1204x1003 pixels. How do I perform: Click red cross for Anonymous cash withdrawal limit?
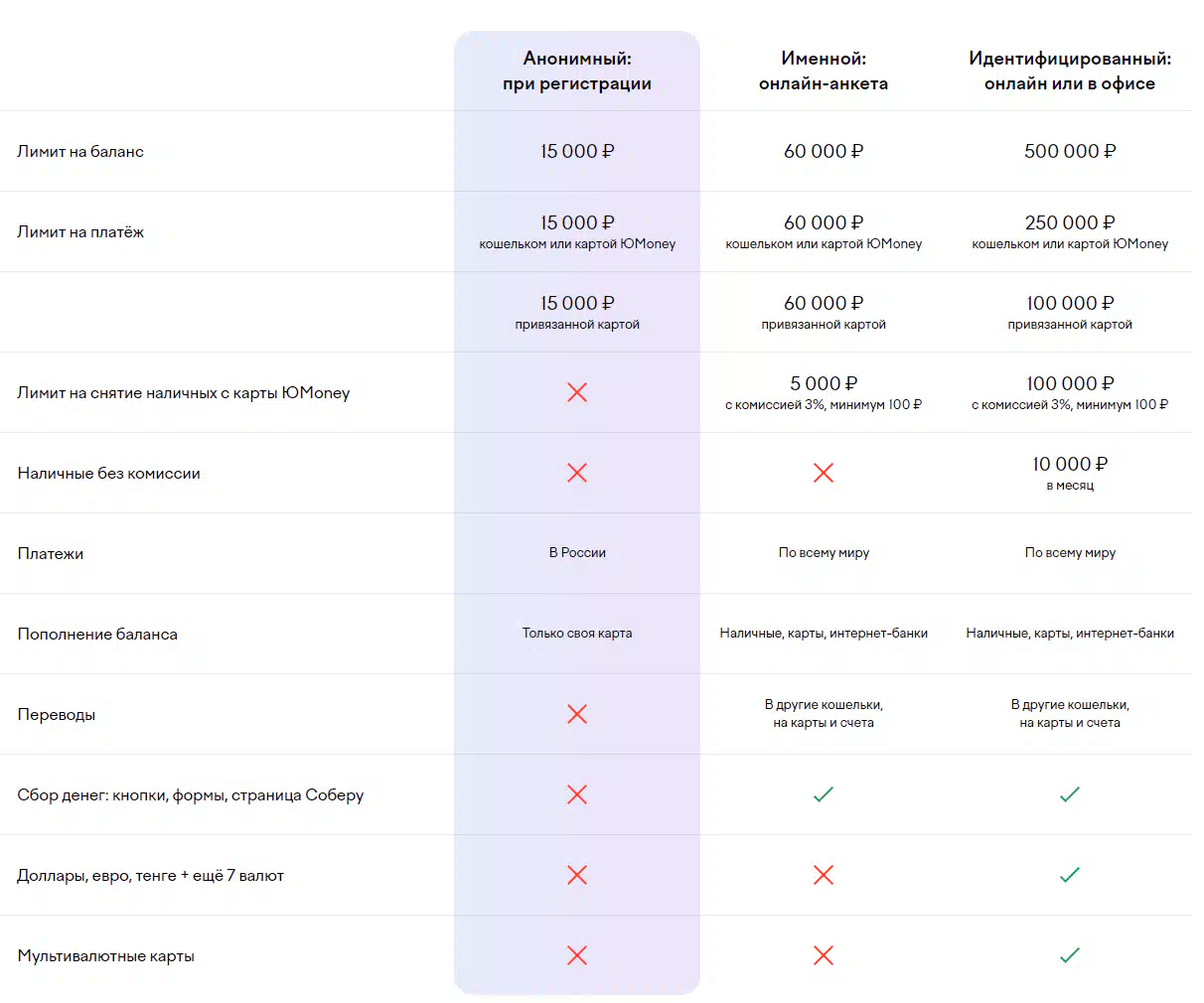click(577, 392)
